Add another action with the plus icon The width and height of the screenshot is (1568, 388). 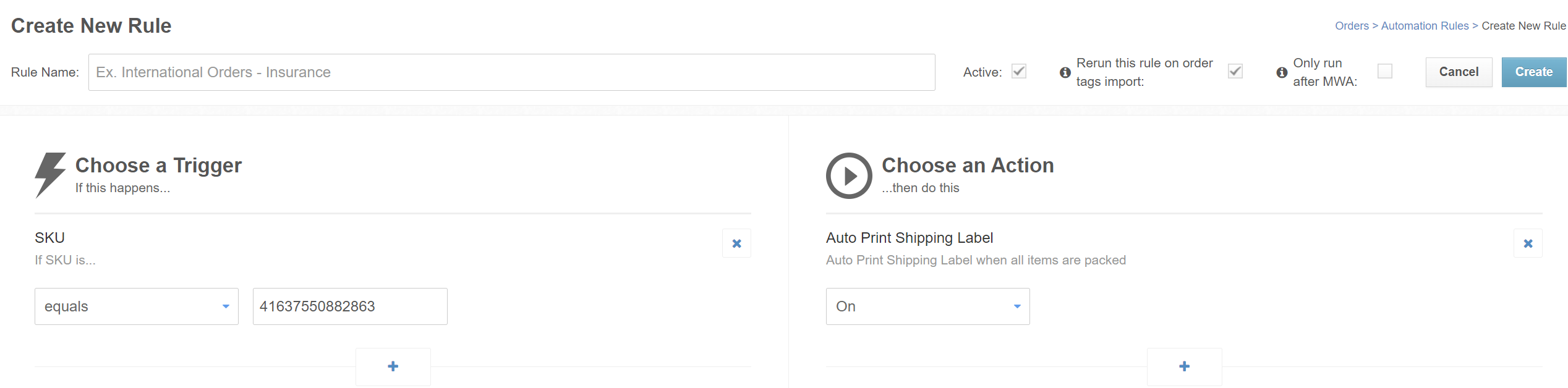point(1184,366)
